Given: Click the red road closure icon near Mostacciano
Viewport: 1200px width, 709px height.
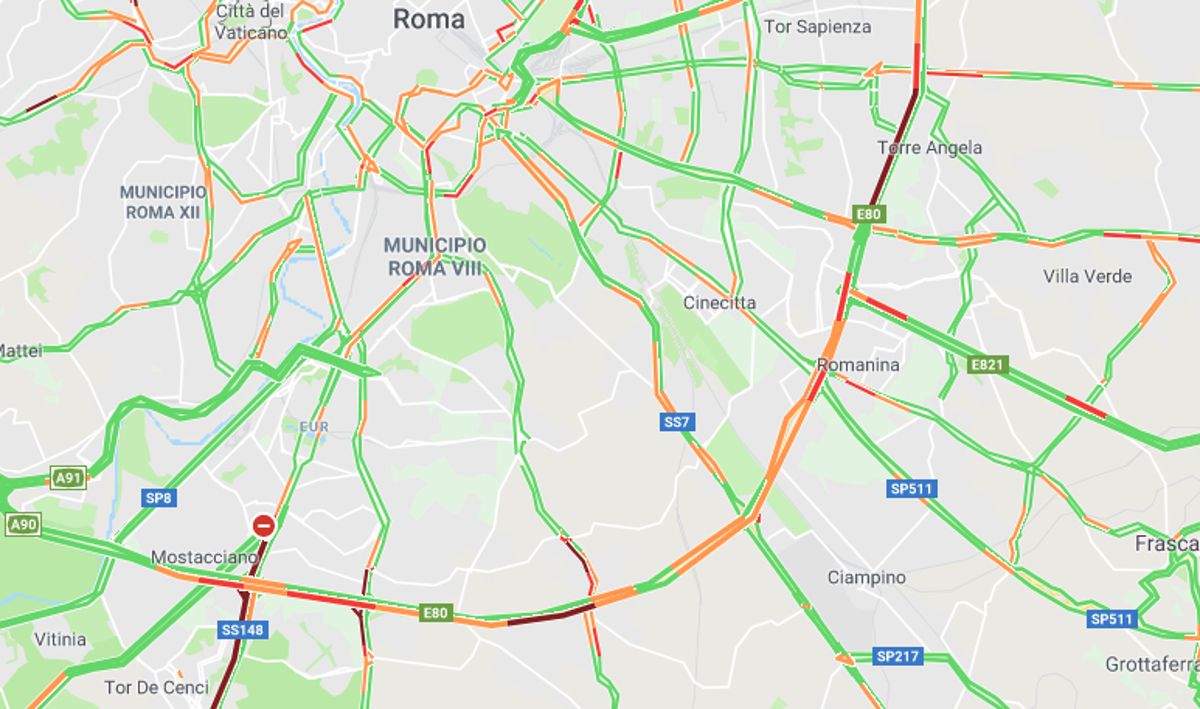Looking at the screenshot, I should [263, 525].
